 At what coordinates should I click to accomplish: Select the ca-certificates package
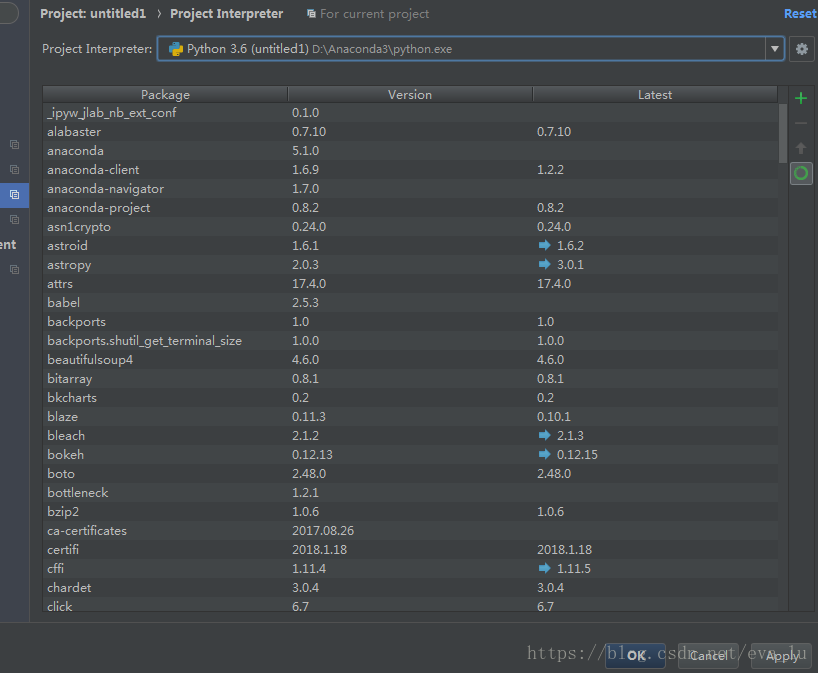[87, 531]
